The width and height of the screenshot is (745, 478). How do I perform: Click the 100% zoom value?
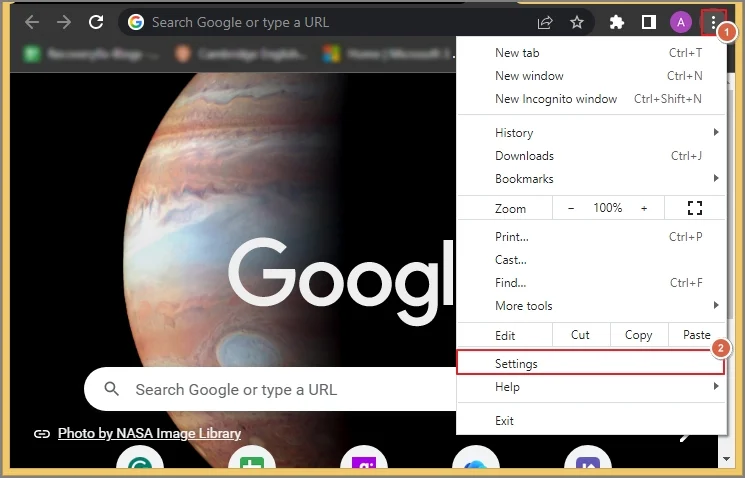pos(607,208)
